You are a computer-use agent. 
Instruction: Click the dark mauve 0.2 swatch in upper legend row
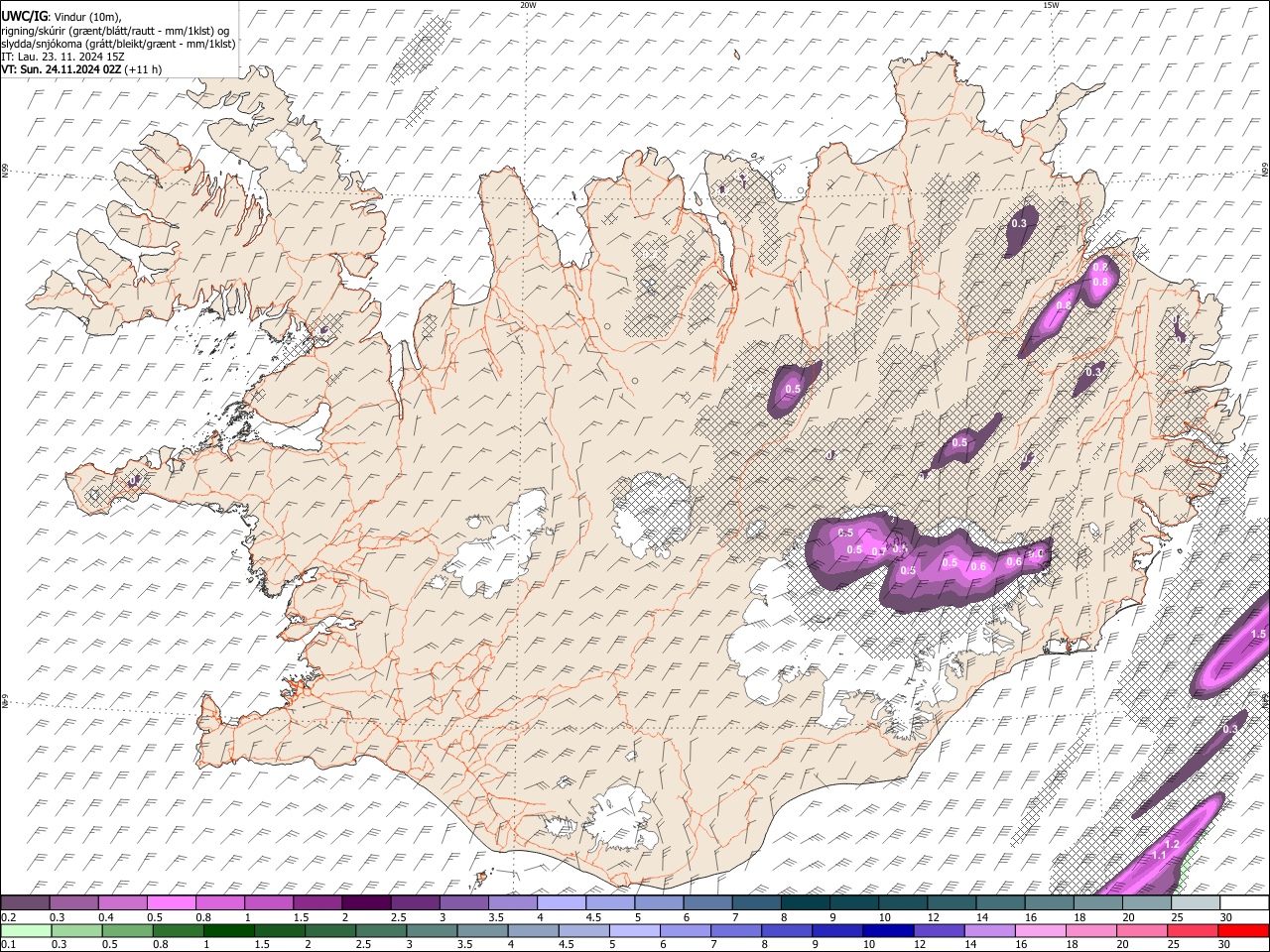pos(25,902)
